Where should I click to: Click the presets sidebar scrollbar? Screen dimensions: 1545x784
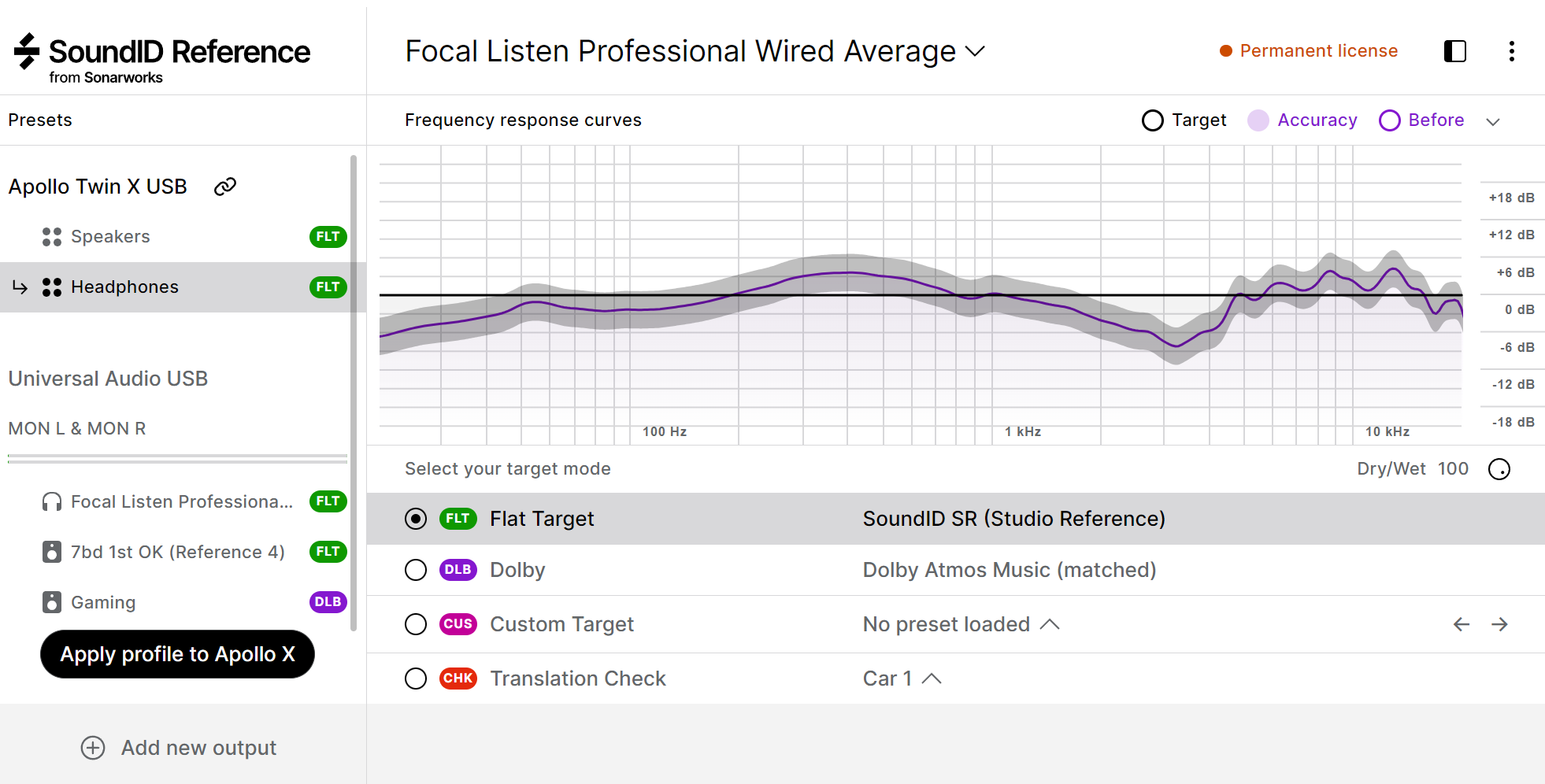pyautogui.click(x=354, y=394)
